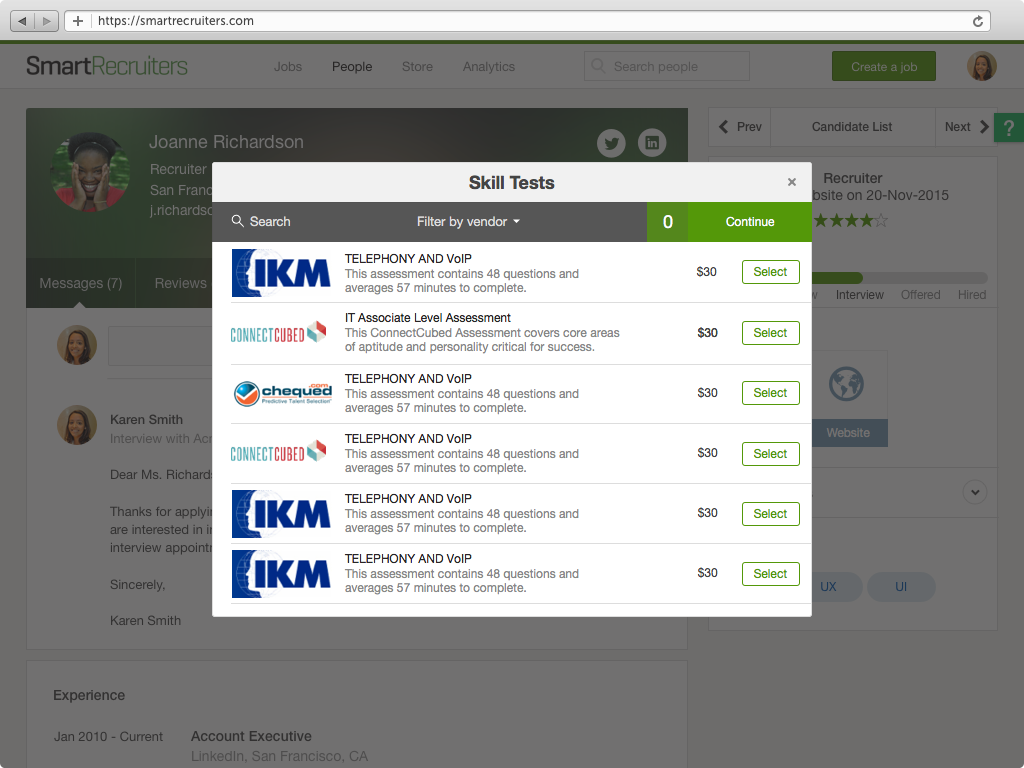The width and height of the screenshot is (1024, 768).
Task: Click the Offered stage label
Action: [920, 295]
